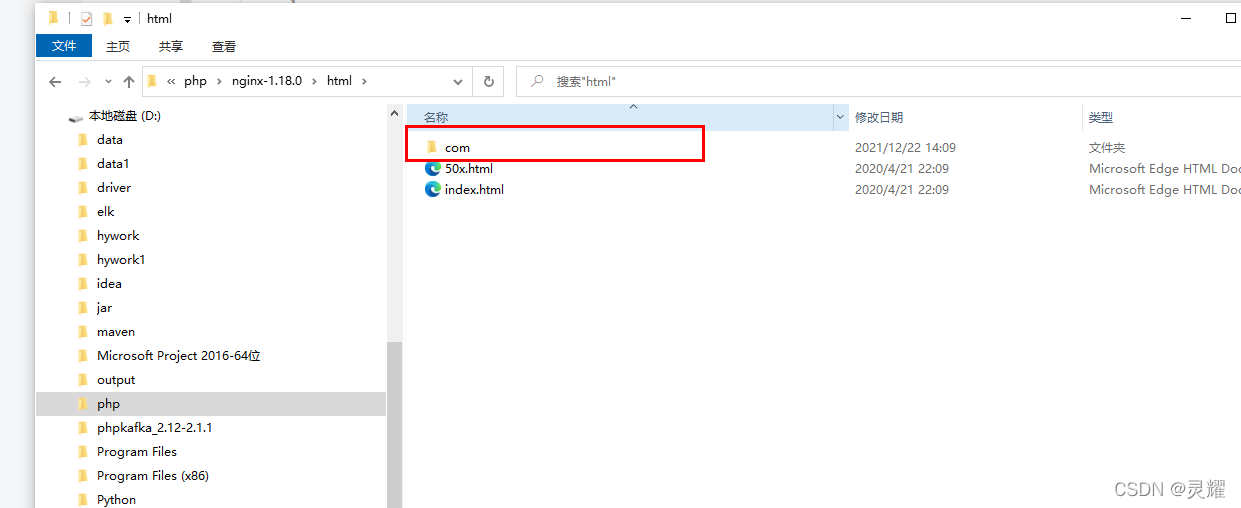Click the folder icon beside maven

(83, 331)
